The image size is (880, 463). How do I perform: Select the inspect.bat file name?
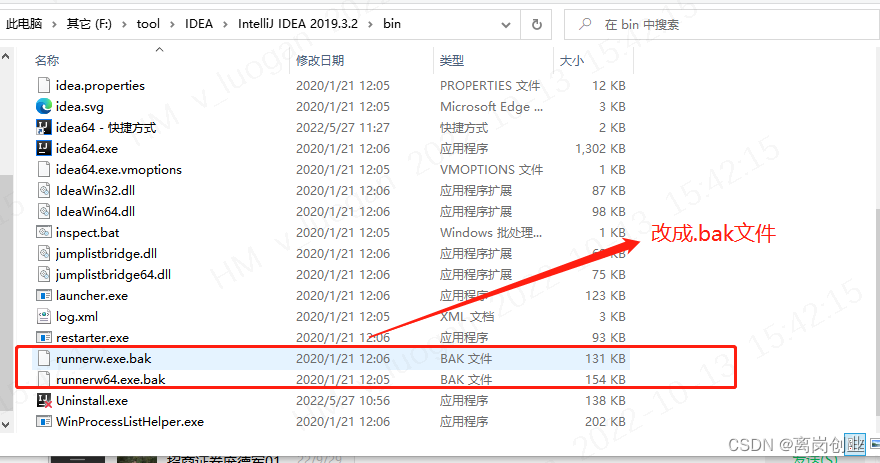pyautogui.click(x=88, y=232)
